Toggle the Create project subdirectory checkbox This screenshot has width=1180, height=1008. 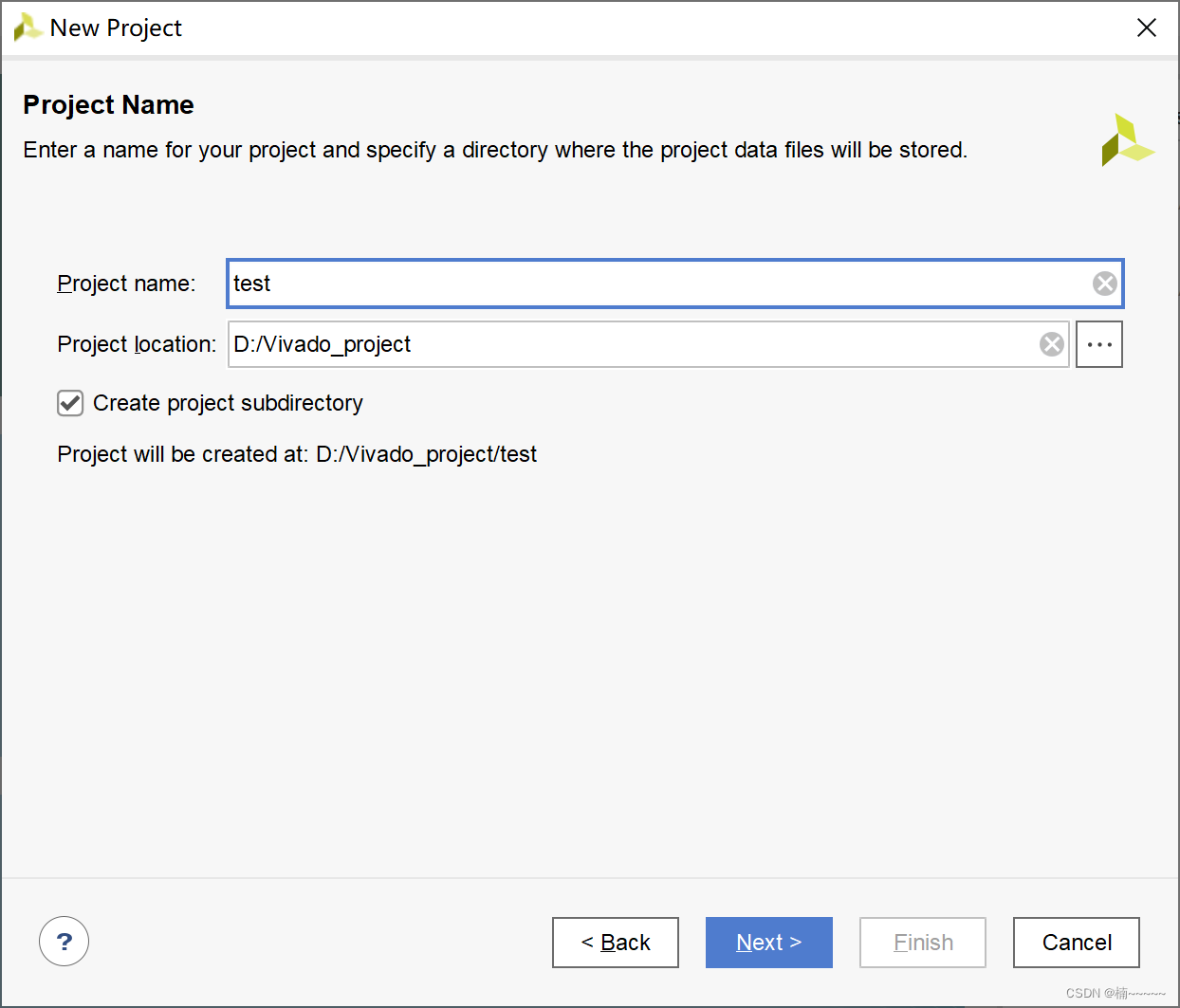click(x=70, y=403)
